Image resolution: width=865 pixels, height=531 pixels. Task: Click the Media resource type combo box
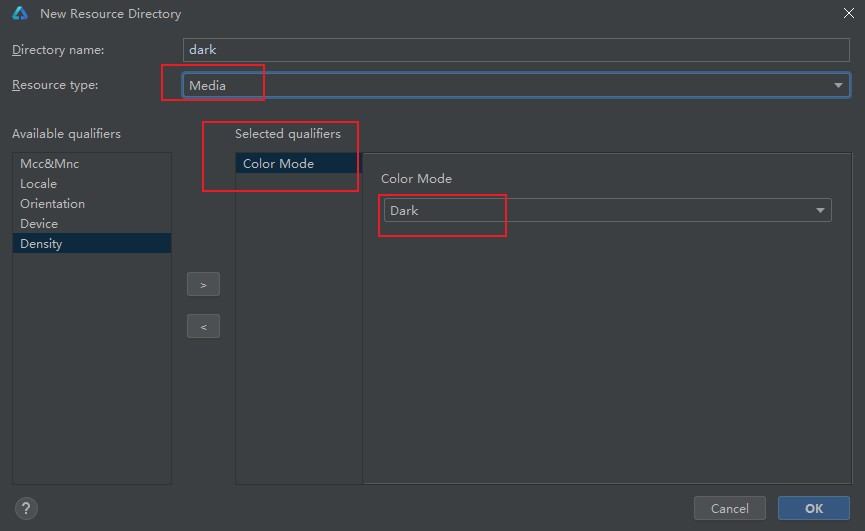coord(500,86)
